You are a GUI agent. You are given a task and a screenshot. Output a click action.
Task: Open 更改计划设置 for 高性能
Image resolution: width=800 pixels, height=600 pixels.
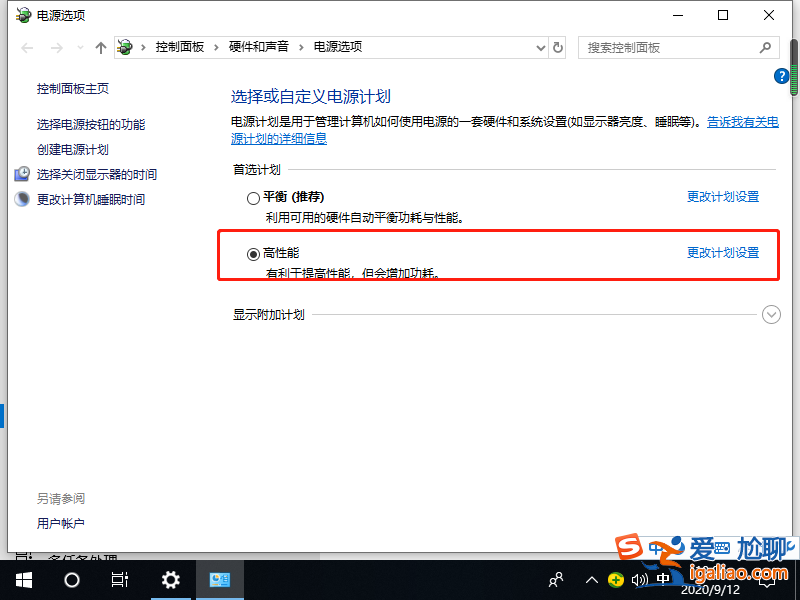coord(723,253)
